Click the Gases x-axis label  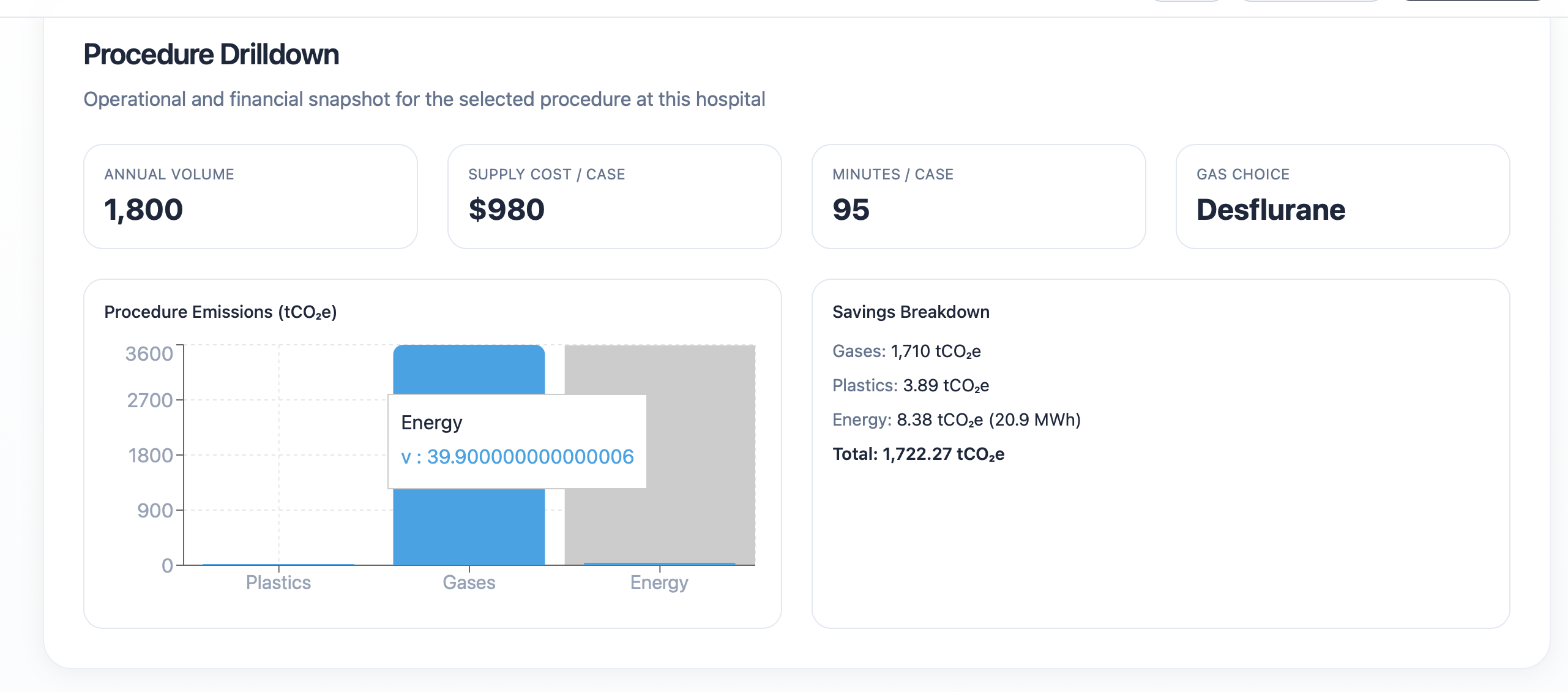pyautogui.click(x=469, y=582)
